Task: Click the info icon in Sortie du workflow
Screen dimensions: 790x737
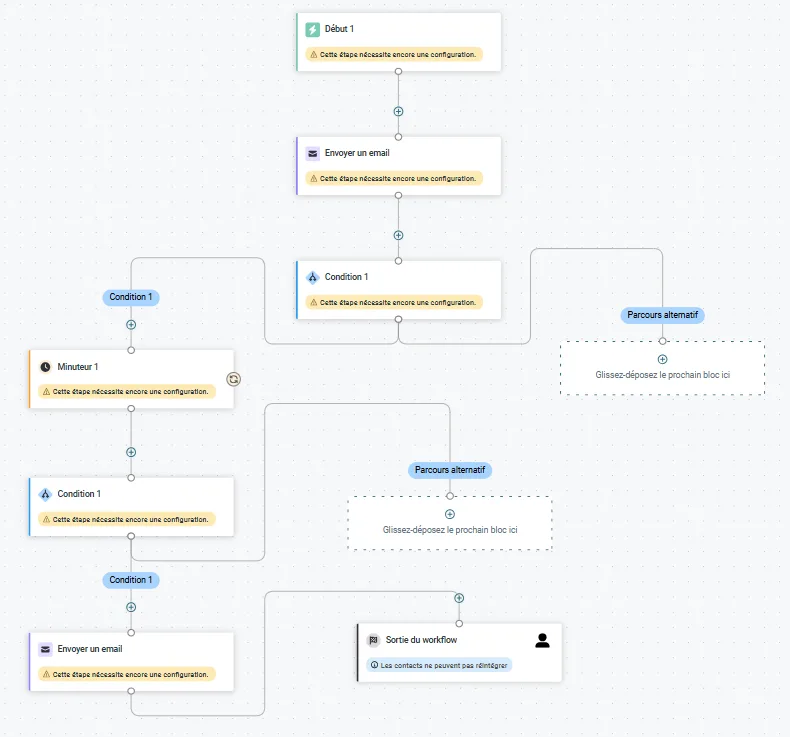Action: click(374, 665)
